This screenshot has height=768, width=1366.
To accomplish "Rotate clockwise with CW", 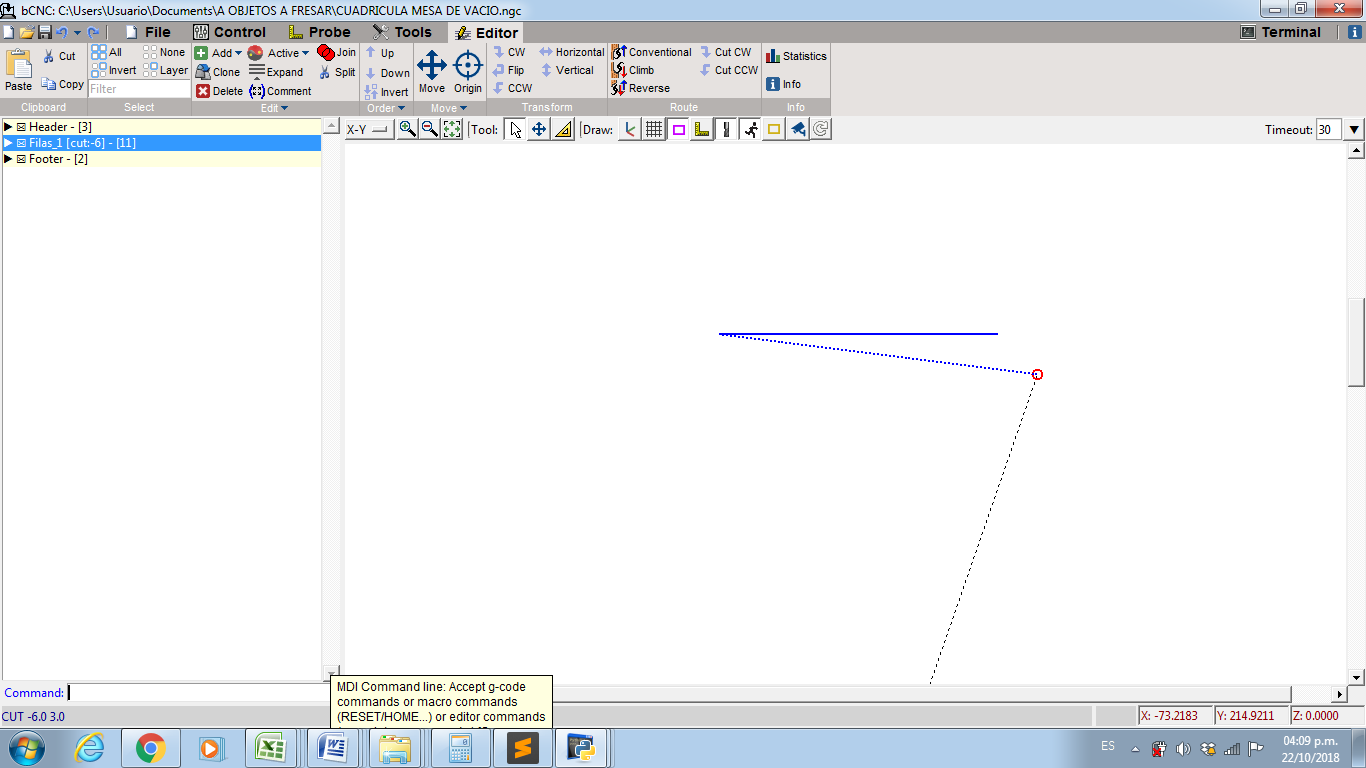I will pos(509,52).
